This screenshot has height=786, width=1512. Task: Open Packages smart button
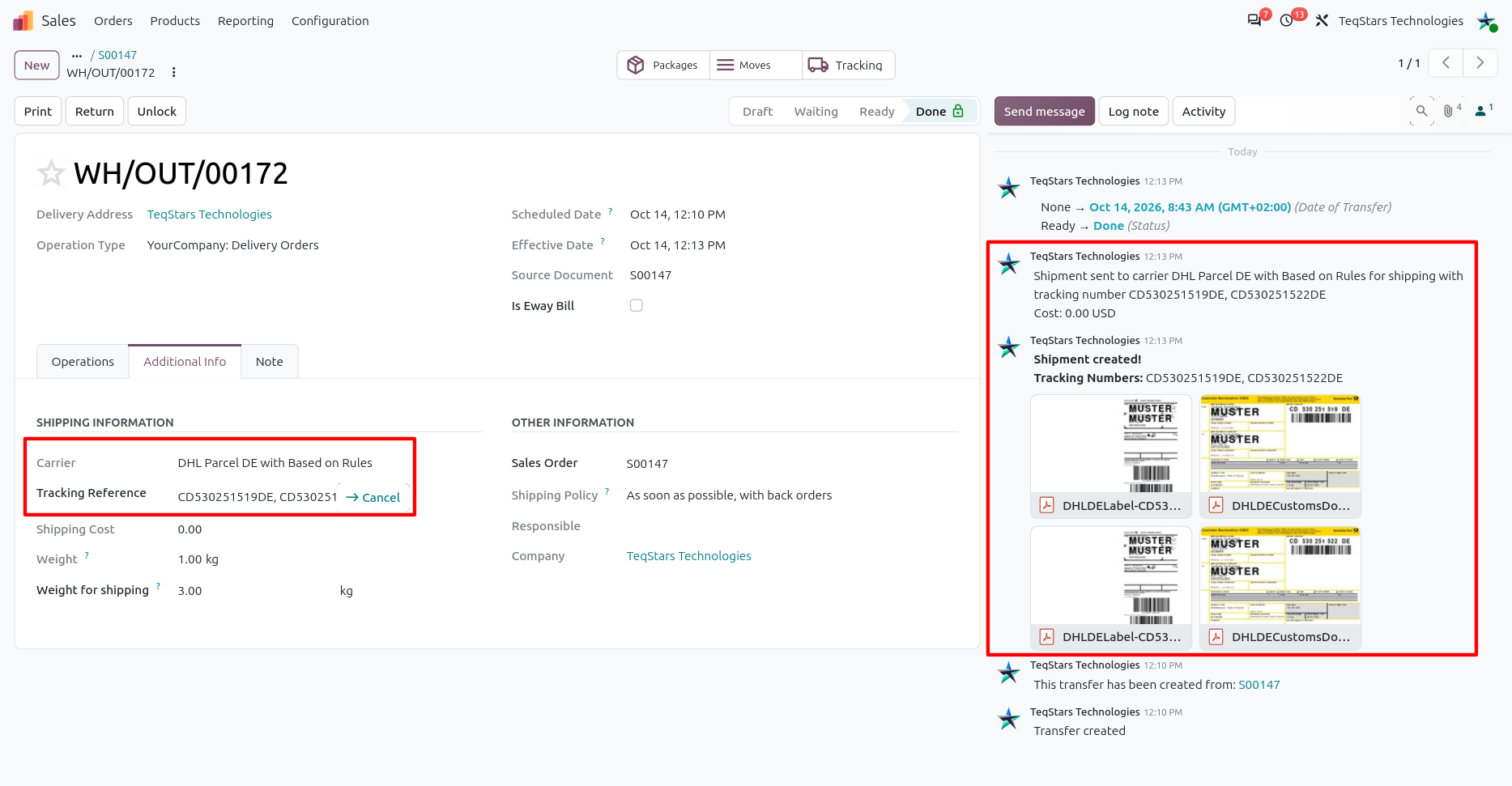tap(663, 65)
